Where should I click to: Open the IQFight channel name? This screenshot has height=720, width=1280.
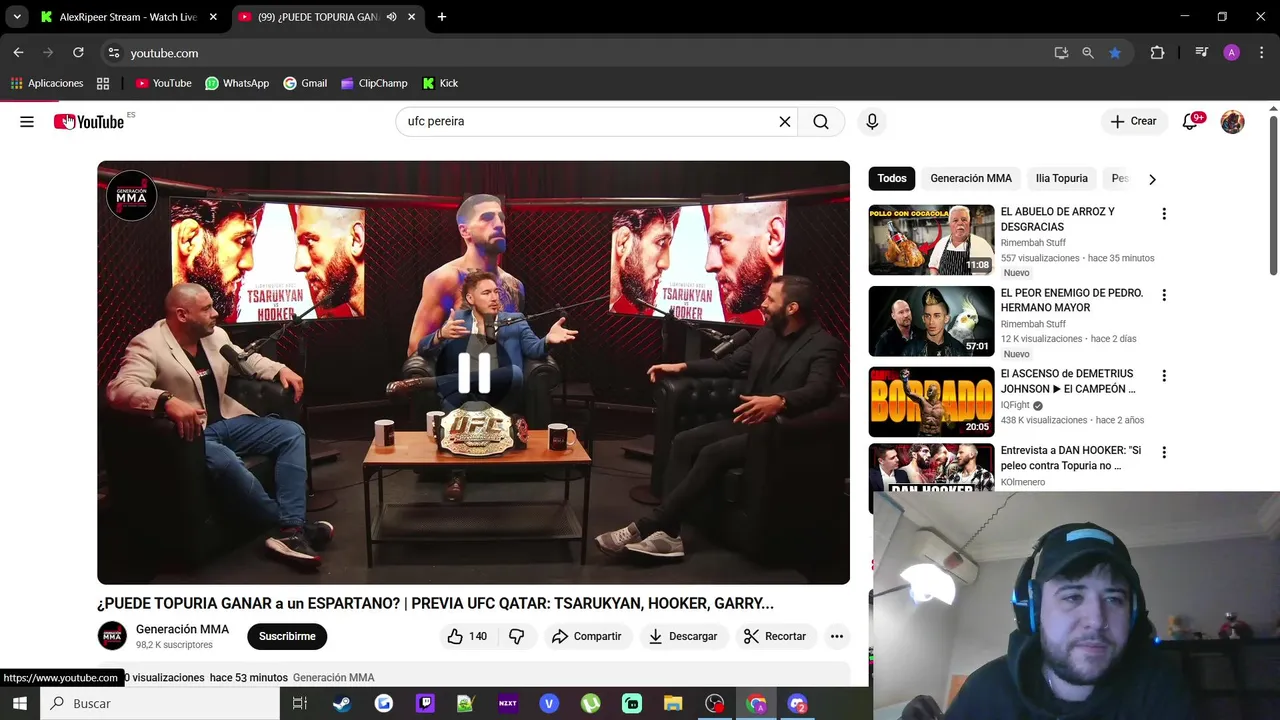coord(1015,405)
